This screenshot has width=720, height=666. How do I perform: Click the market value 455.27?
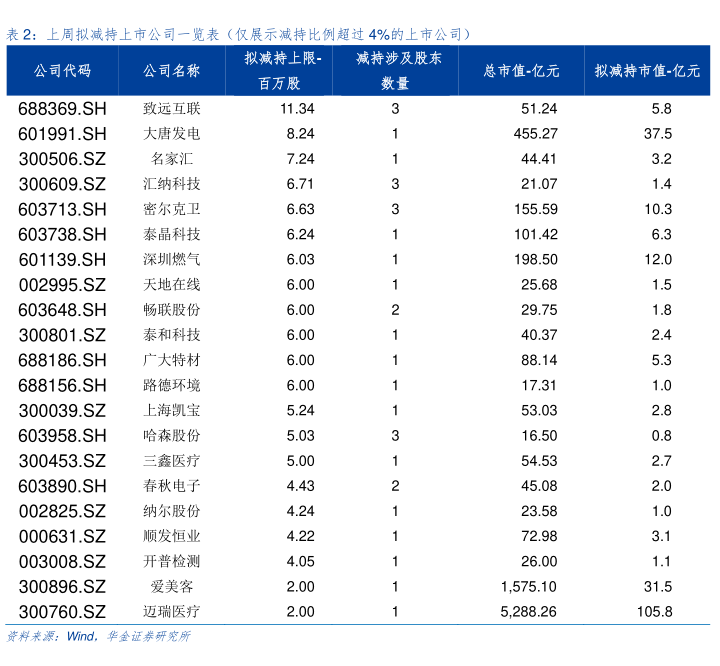[535, 134]
